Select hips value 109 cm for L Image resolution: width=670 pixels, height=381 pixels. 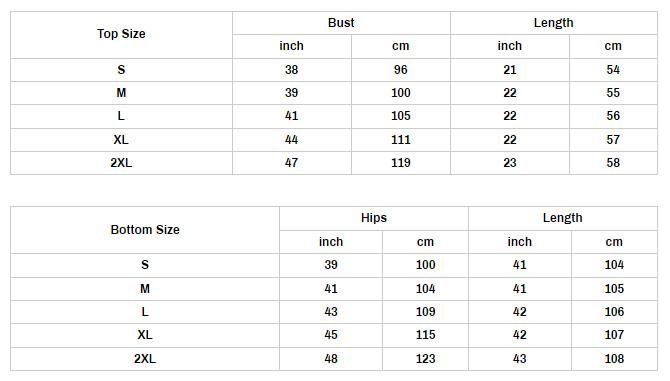[x=426, y=312]
